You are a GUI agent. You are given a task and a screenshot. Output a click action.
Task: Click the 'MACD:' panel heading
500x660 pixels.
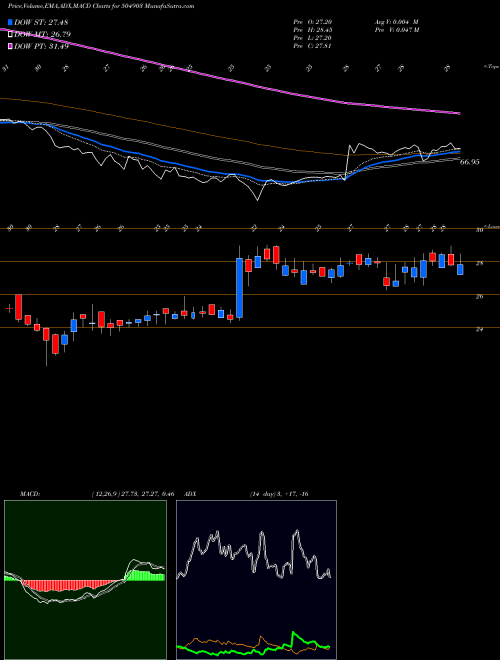point(30,494)
